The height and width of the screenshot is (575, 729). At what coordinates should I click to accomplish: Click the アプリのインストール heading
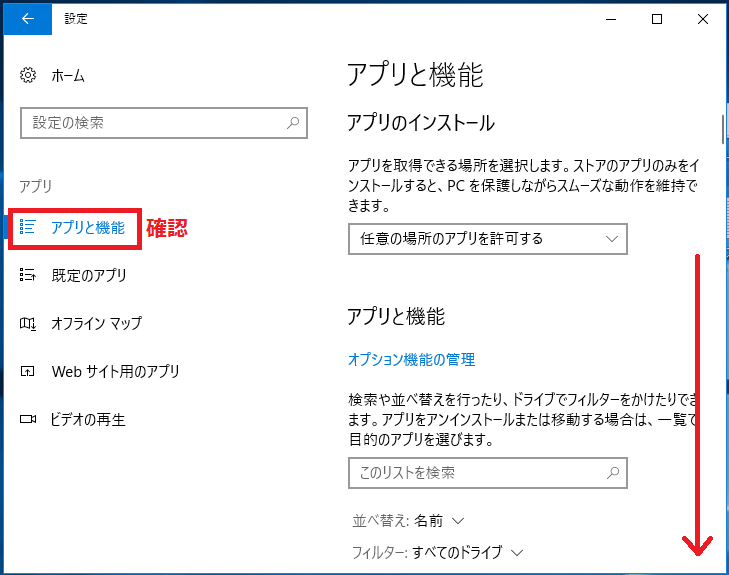click(x=421, y=123)
